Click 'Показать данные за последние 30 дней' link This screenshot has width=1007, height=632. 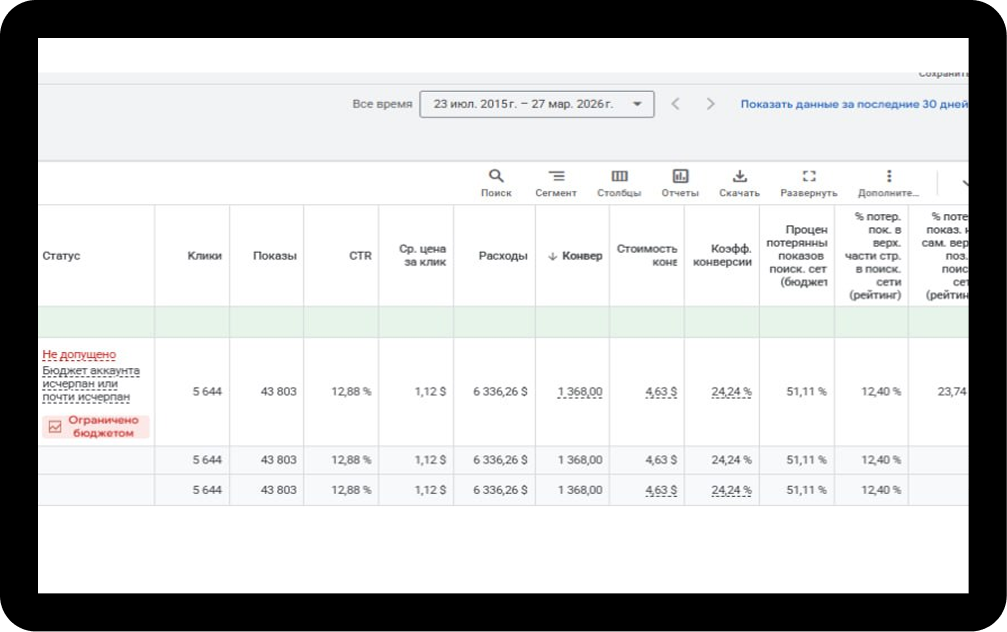click(853, 104)
